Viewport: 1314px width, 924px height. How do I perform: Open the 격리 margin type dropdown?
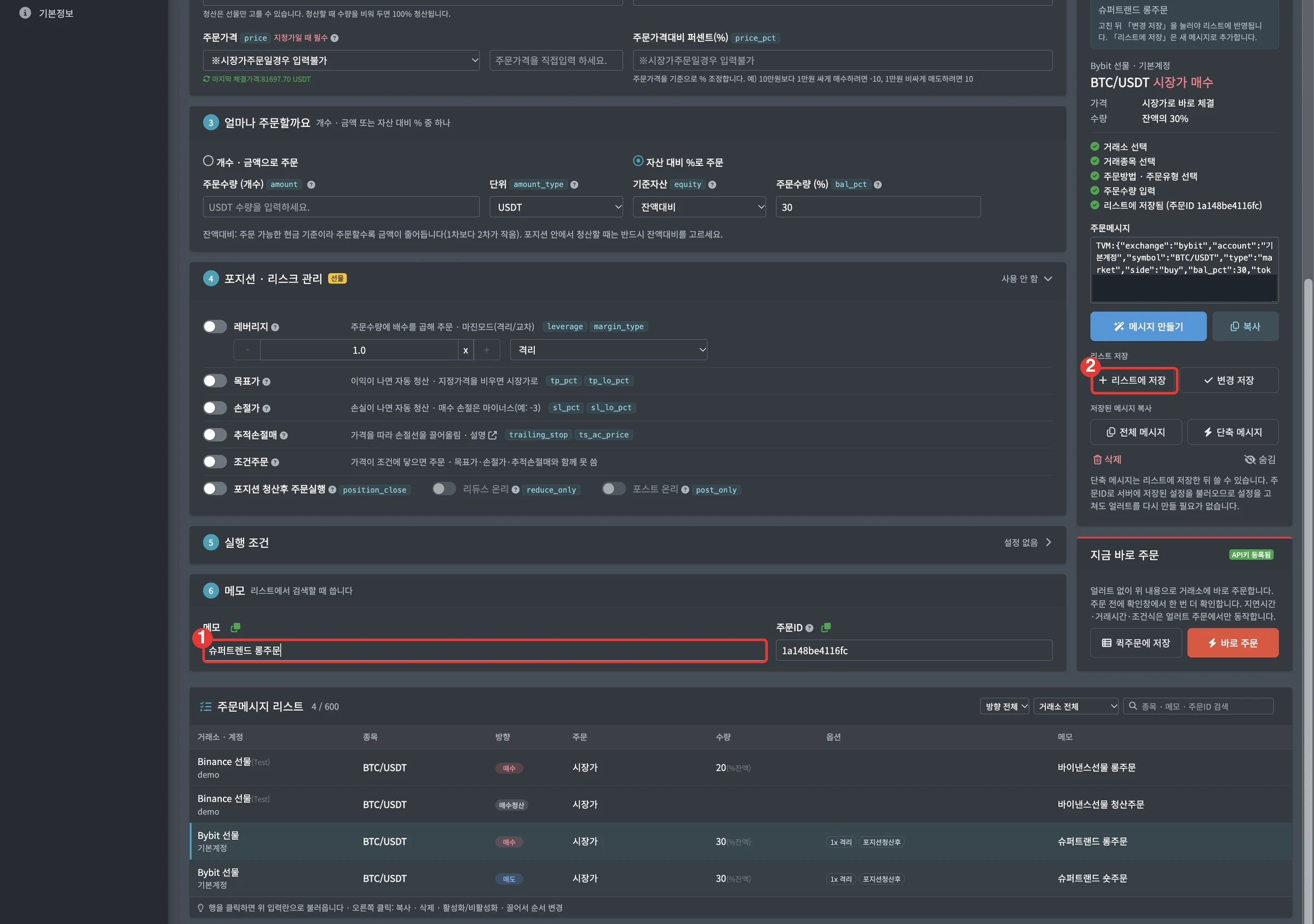pos(608,350)
